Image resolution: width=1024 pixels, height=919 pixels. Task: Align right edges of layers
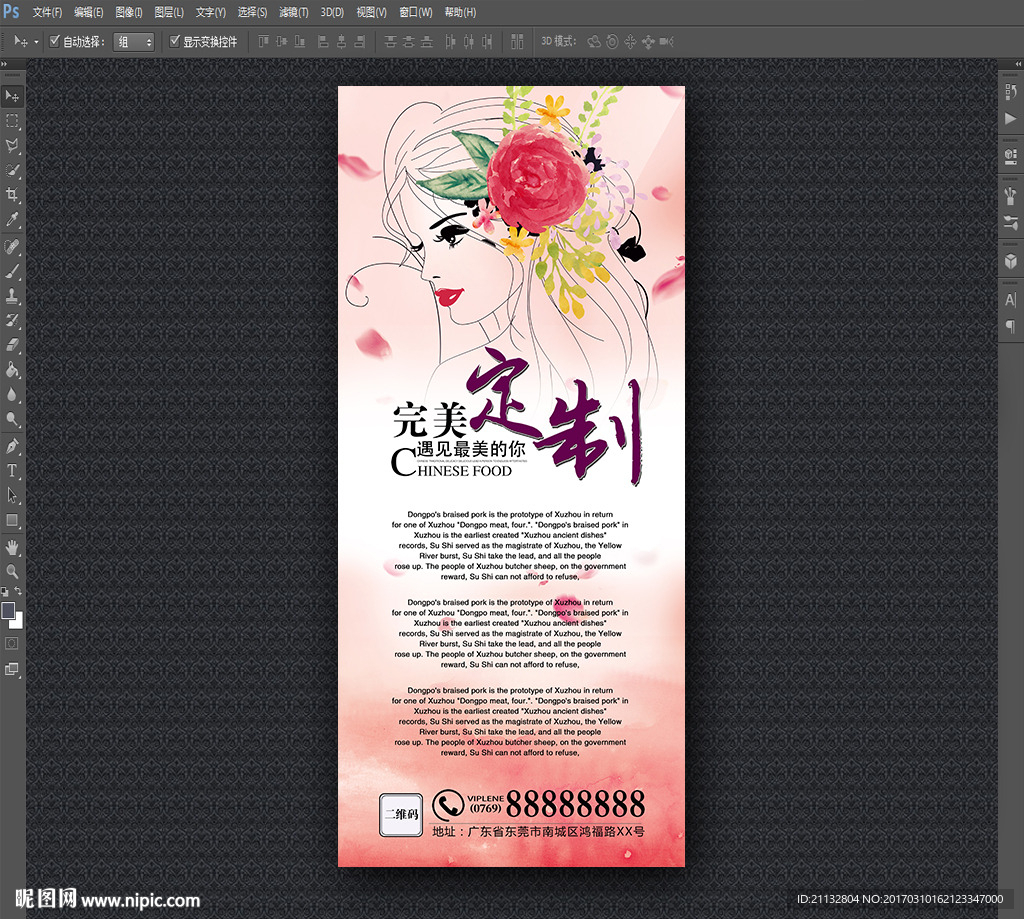[360, 42]
